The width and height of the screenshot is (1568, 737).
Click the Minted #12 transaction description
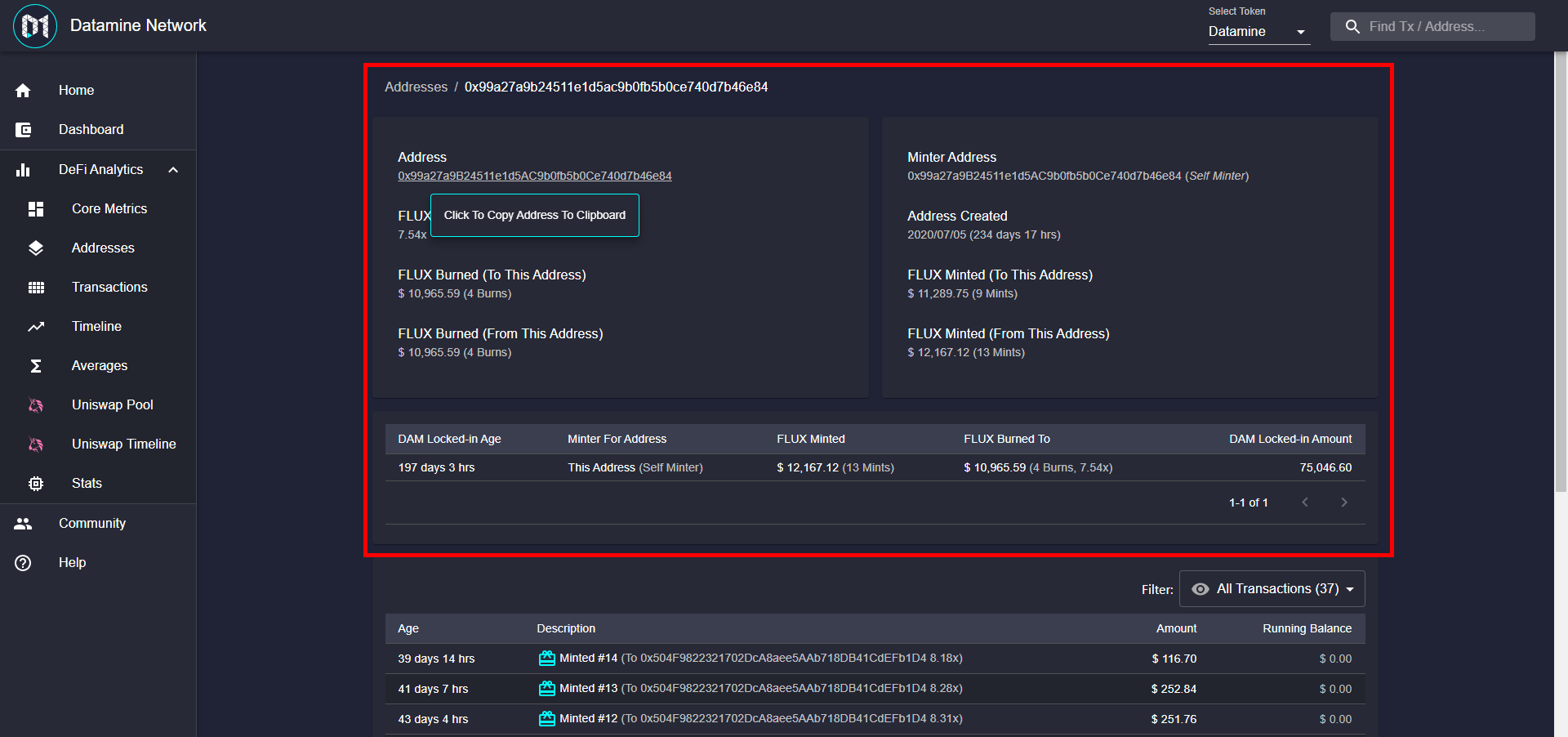(x=761, y=719)
